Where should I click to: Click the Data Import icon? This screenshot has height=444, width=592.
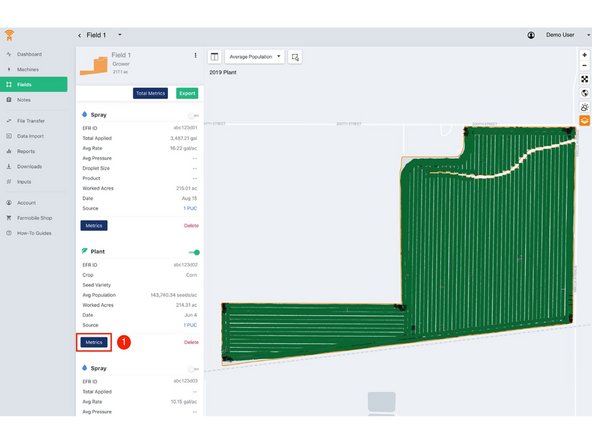point(9,136)
